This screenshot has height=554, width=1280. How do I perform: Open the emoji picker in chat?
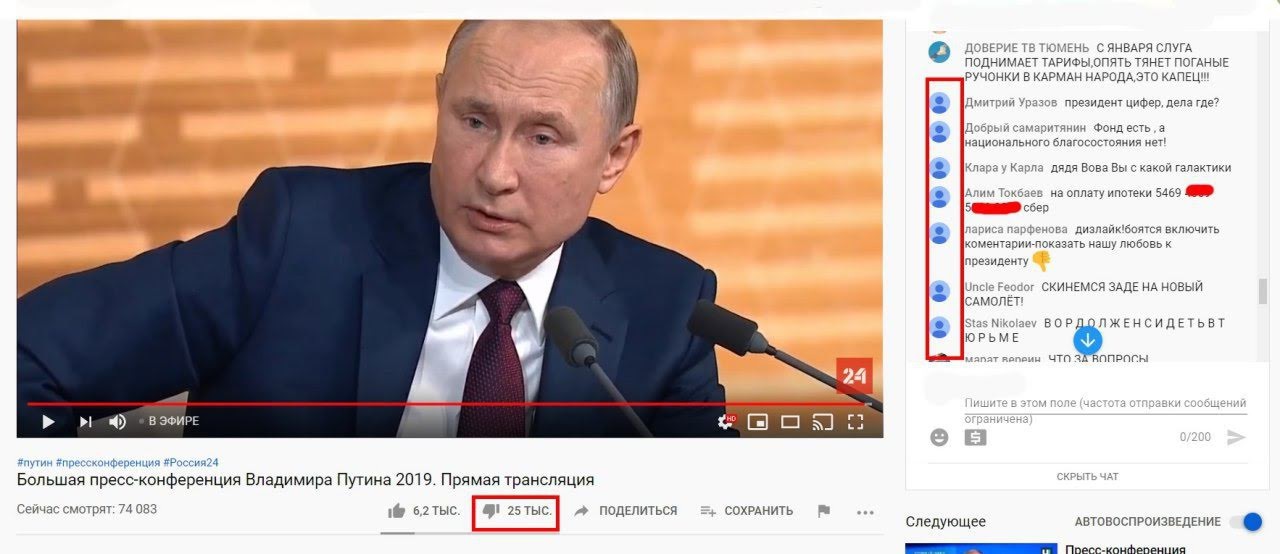(x=939, y=437)
